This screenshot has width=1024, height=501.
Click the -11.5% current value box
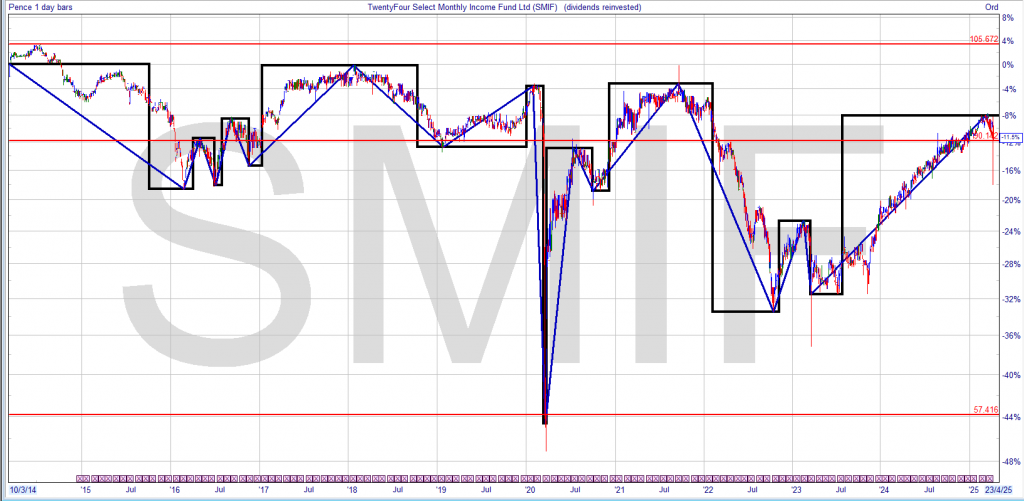pos(1010,137)
